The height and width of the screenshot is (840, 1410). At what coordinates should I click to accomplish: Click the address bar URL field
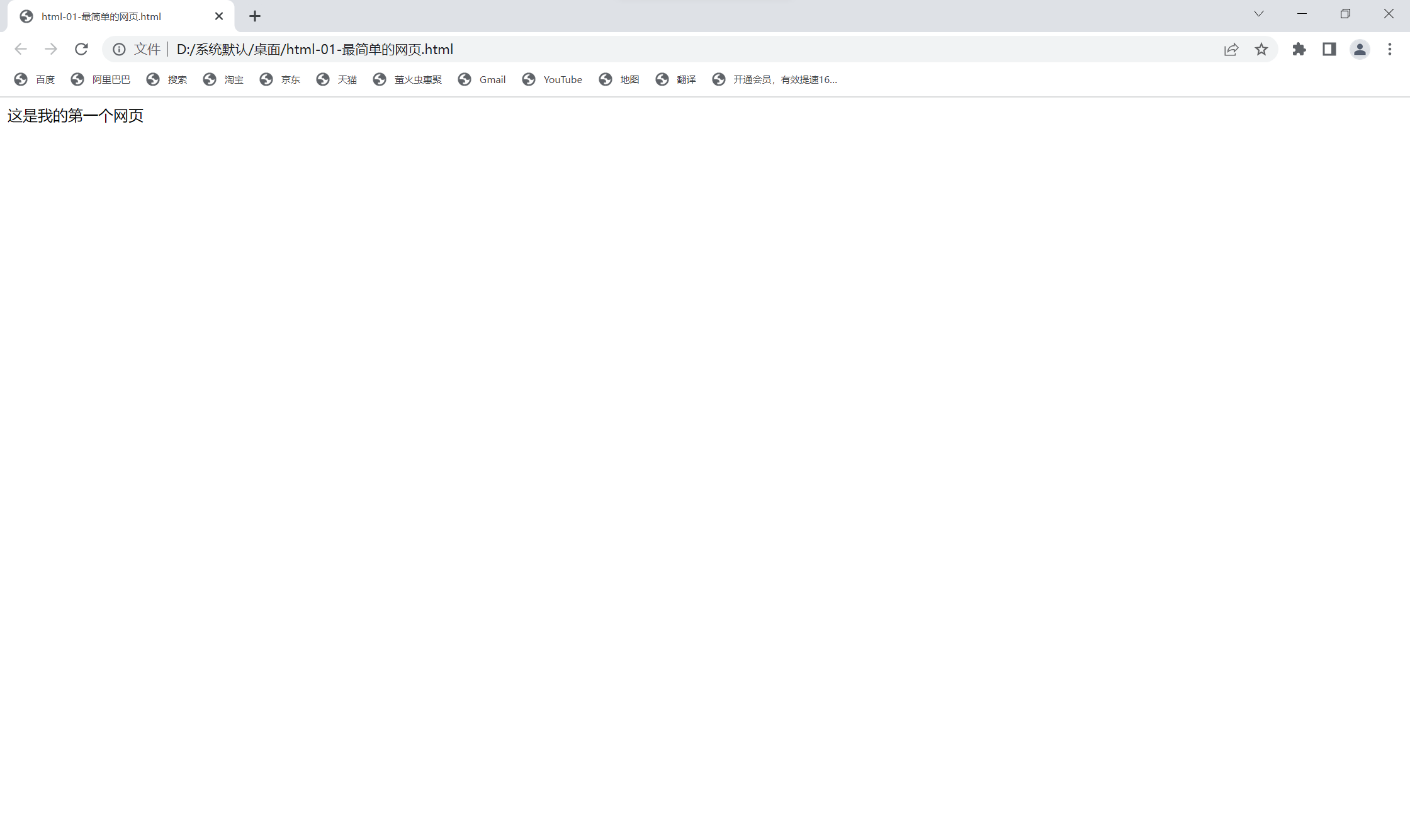pyautogui.click(x=629, y=49)
